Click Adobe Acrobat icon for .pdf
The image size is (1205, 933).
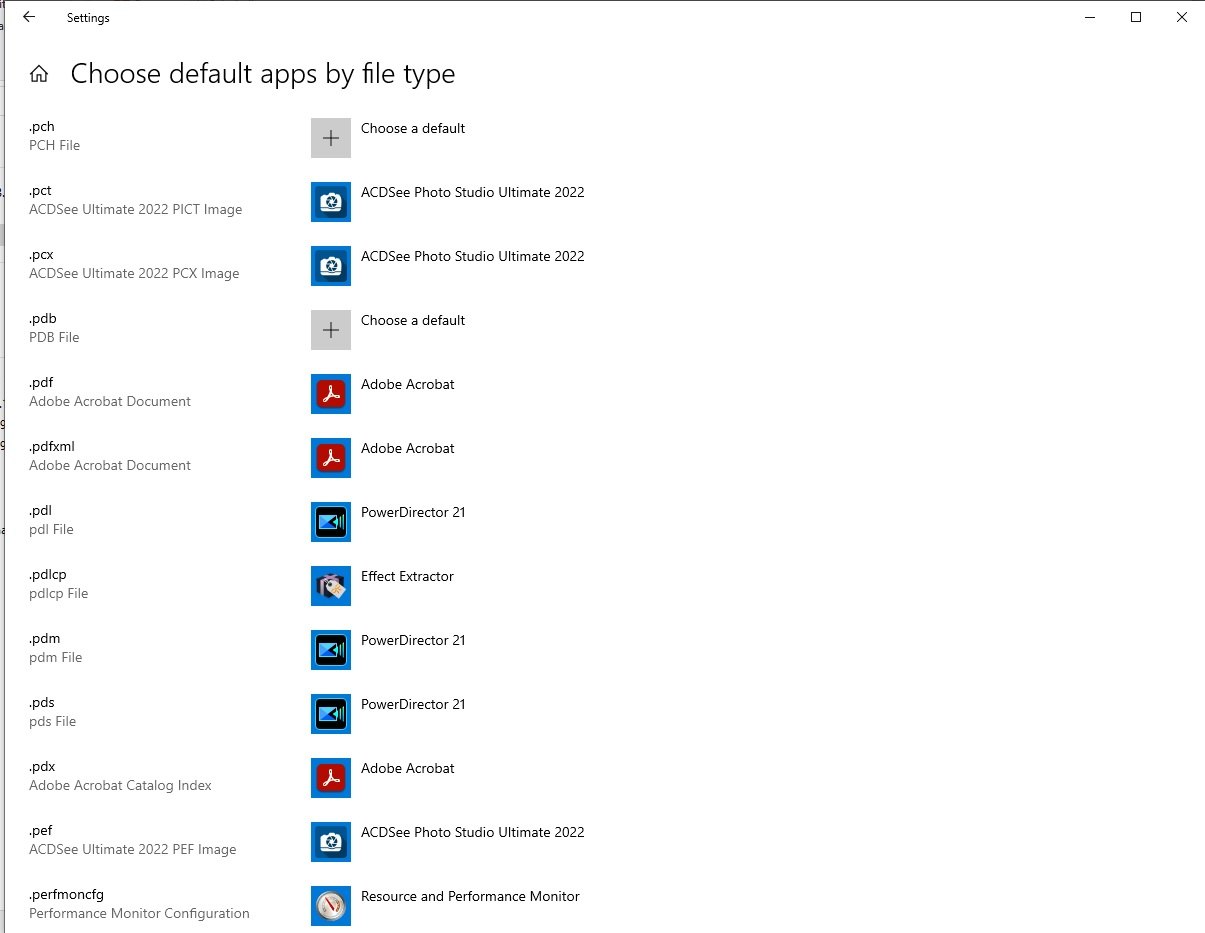pyautogui.click(x=331, y=394)
